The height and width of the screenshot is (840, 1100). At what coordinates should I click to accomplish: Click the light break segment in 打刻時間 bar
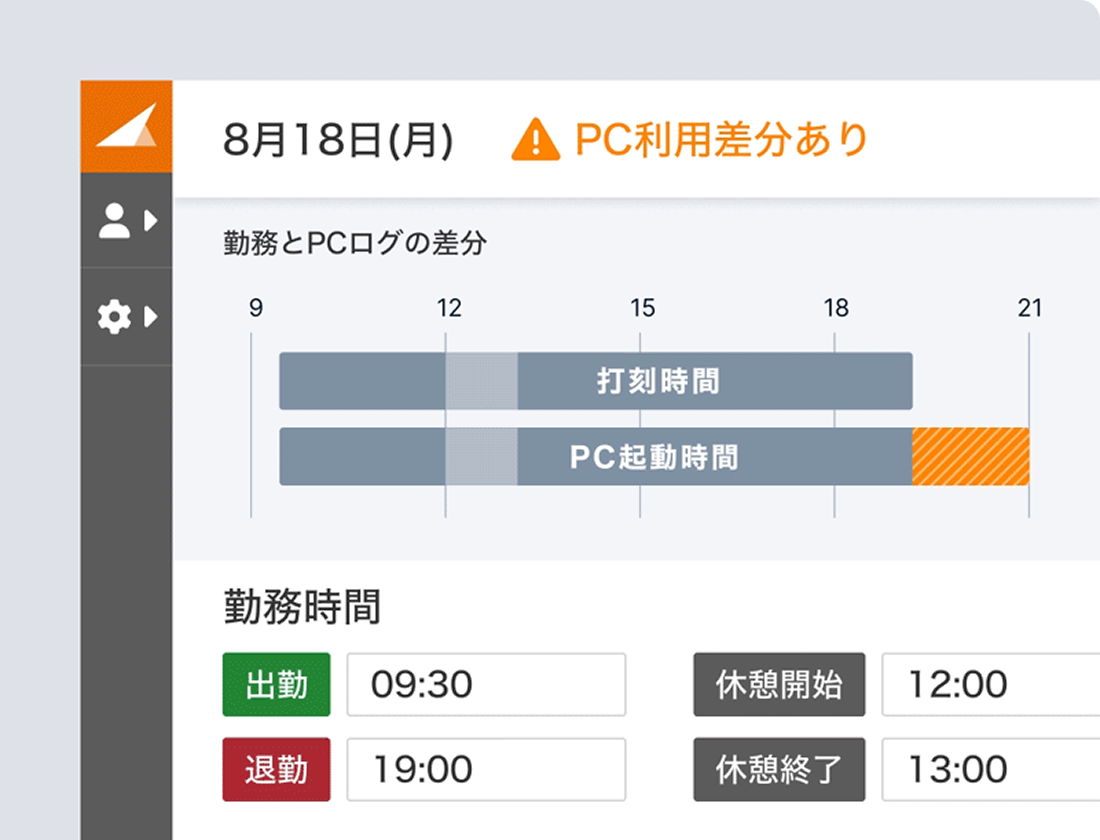pyautogui.click(x=481, y=381)
